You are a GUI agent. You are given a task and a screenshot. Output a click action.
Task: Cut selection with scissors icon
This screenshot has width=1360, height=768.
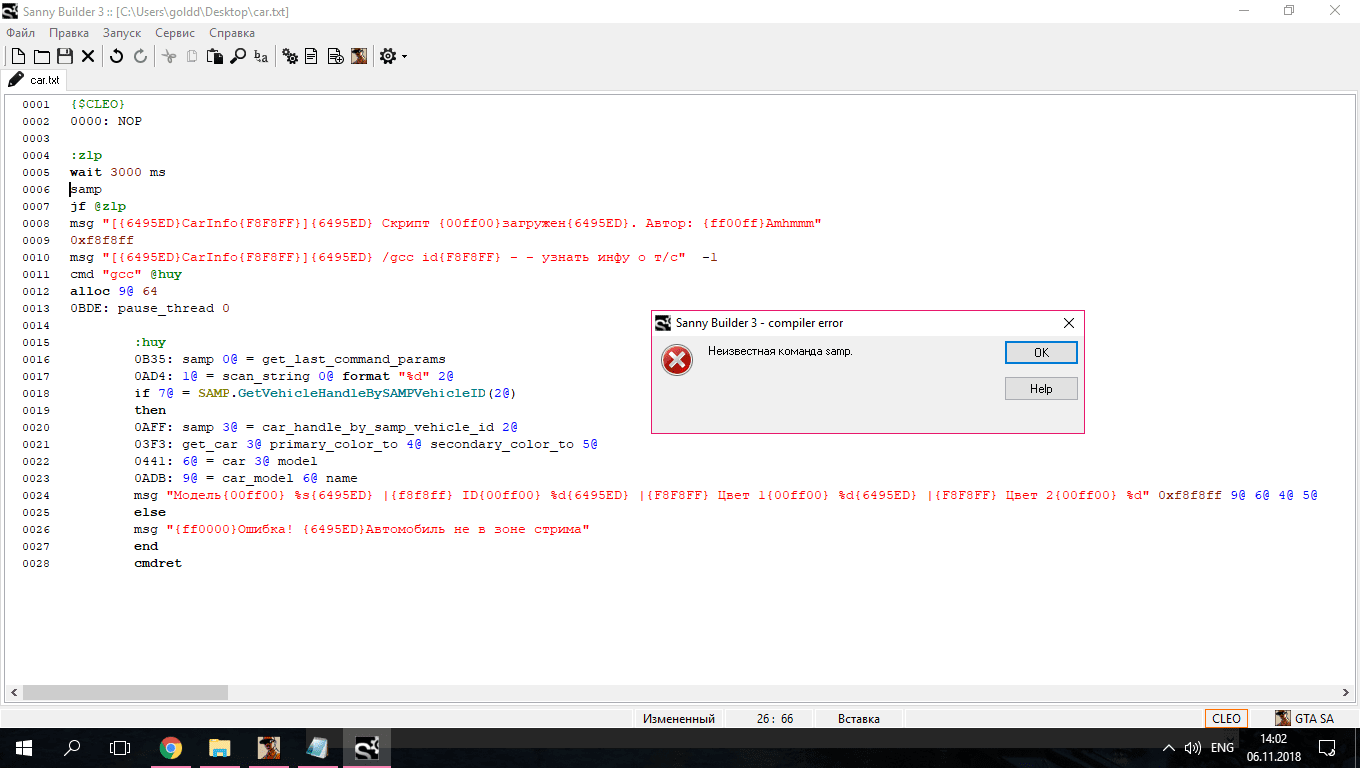(x=169, y=57)
